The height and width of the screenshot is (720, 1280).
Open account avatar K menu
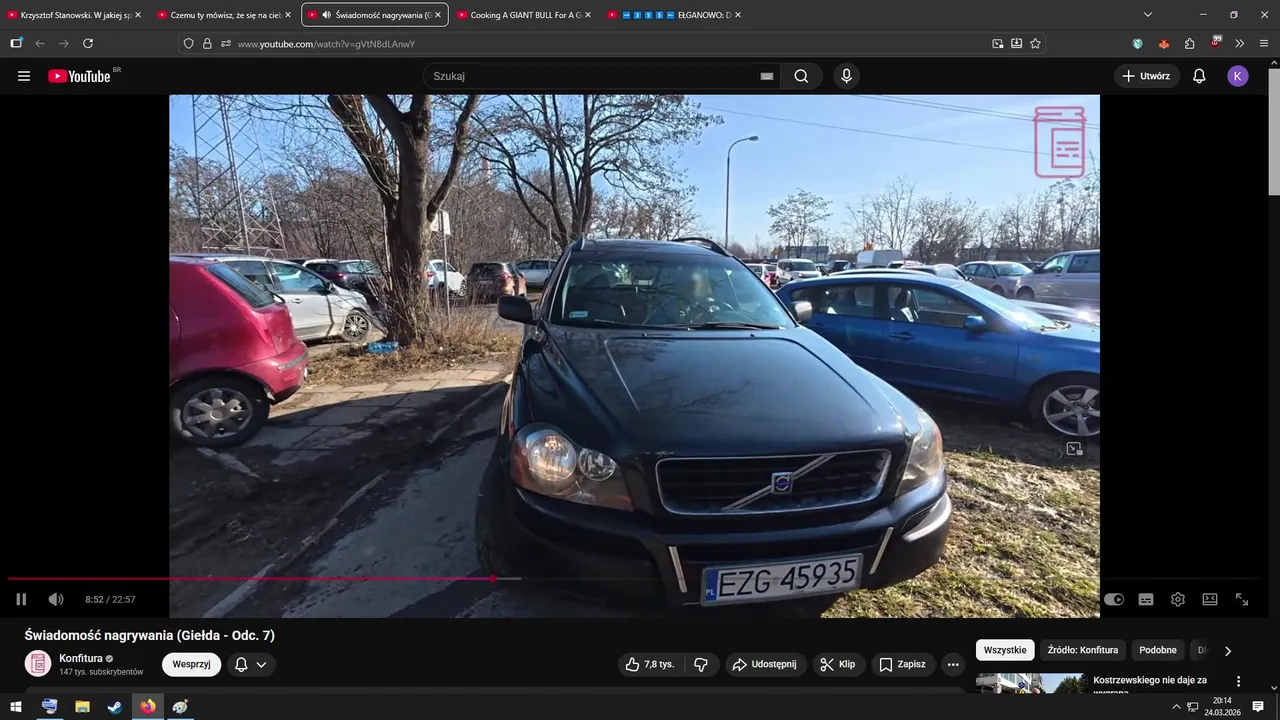(1238, 76)
